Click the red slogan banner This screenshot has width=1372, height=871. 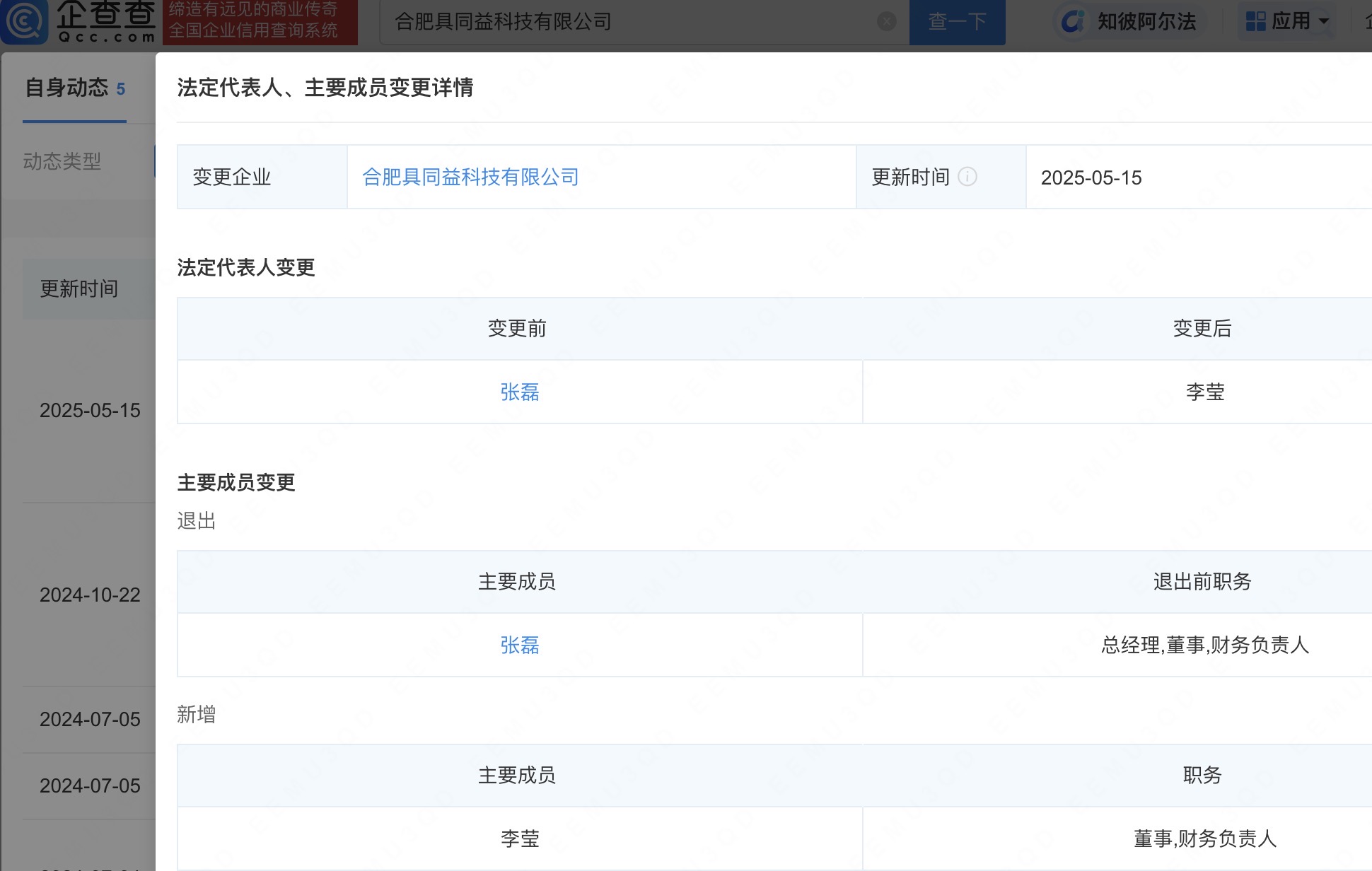pos(260,22)
